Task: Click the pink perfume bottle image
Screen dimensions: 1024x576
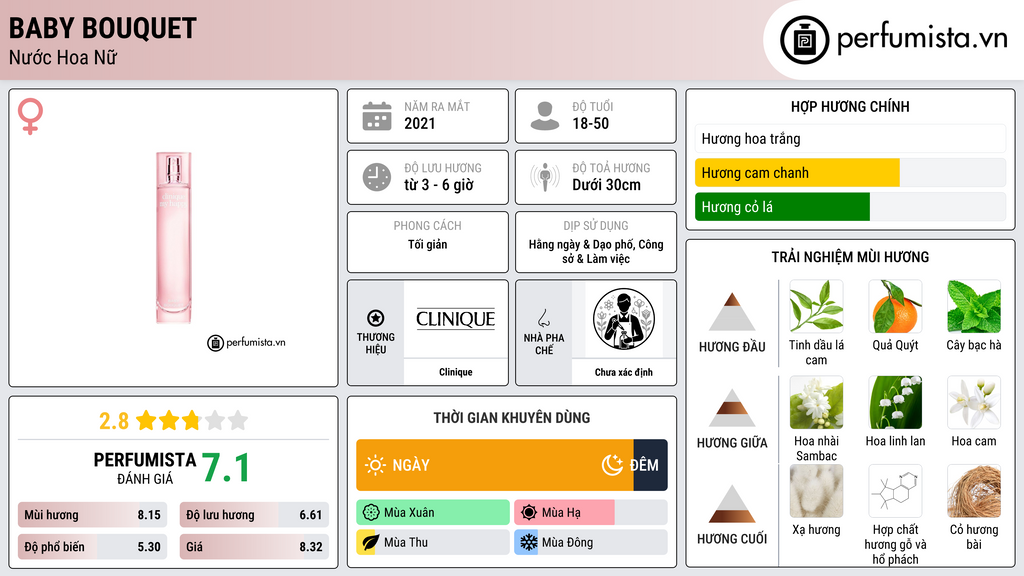Action: pyautogui.click(x=174, y=238)
